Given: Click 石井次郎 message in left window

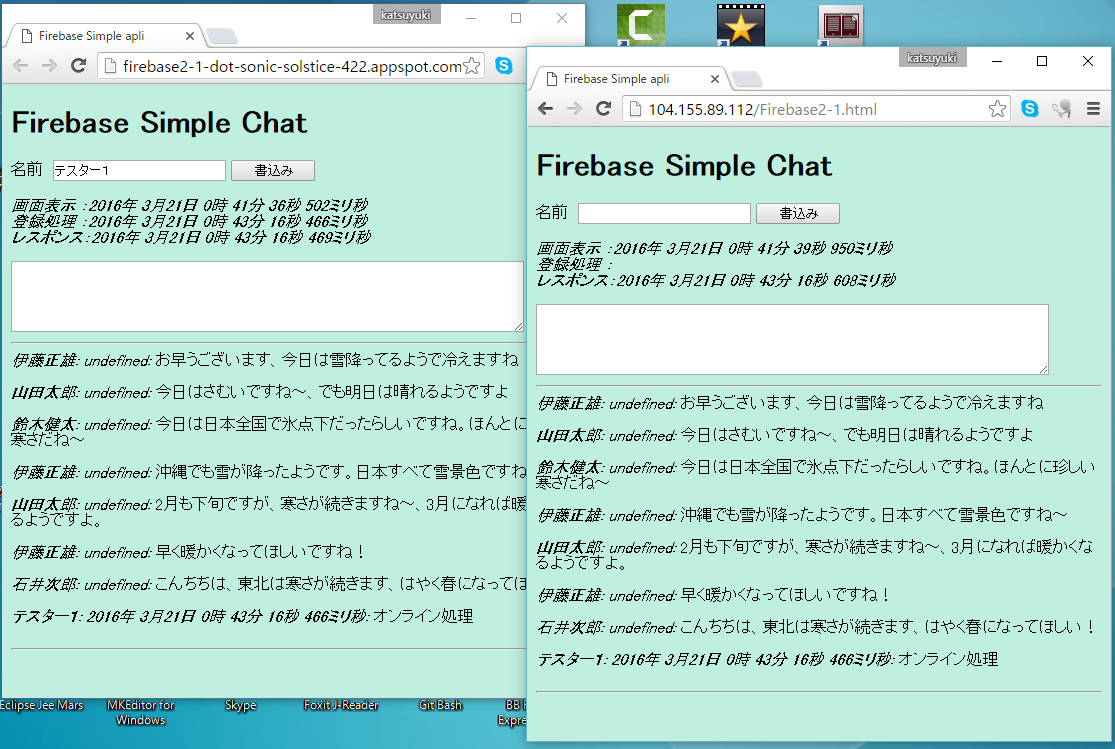Looking at the screenshot, I should 269,584.
